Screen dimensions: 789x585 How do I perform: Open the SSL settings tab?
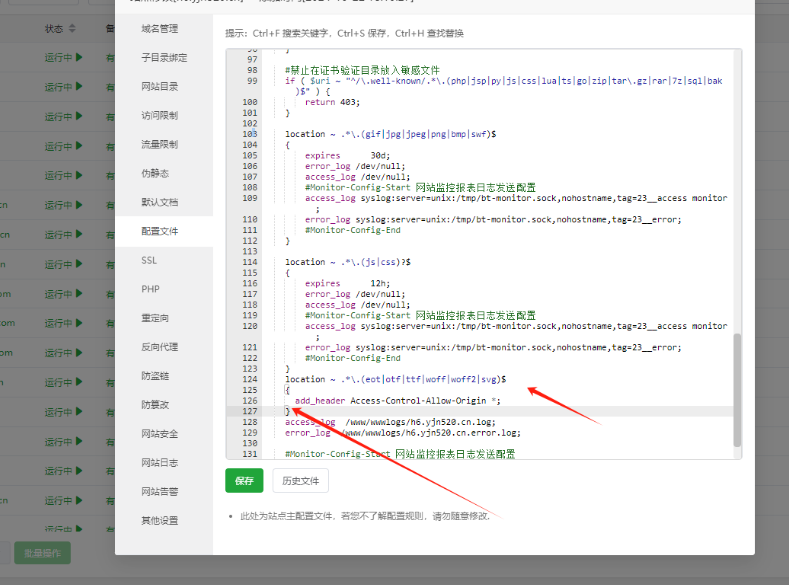pos(149,260)
